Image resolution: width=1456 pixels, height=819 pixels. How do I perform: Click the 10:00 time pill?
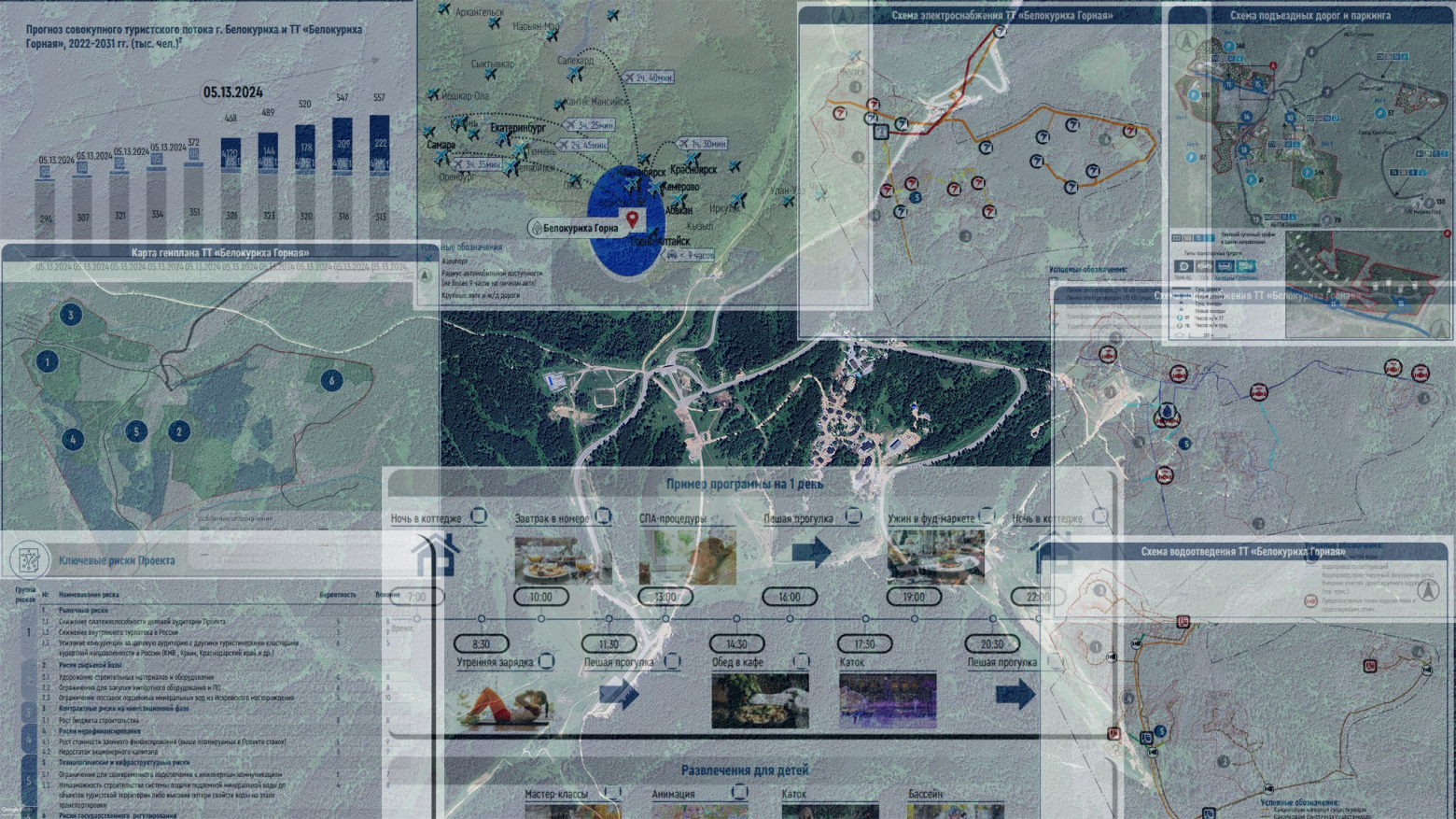540,597
